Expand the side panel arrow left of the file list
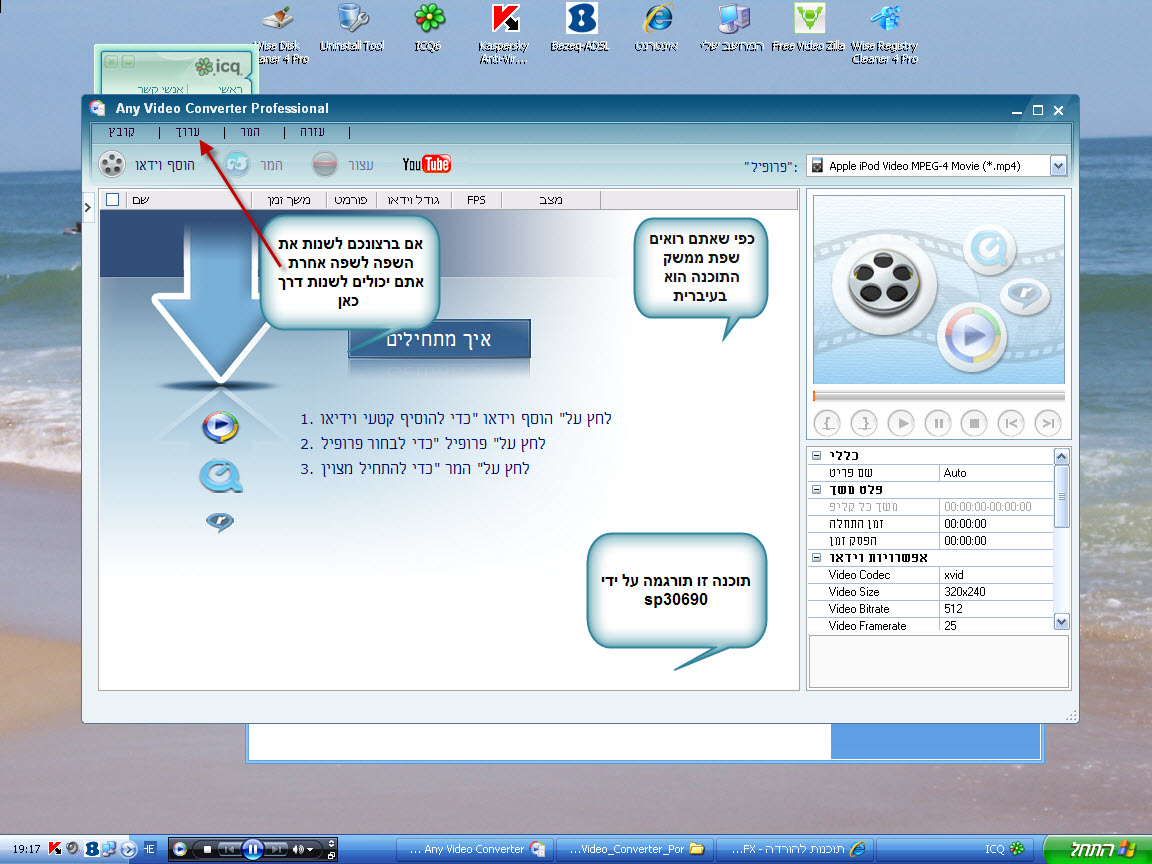The height and width of the screenshot is (864, 1152). [x=88, y=207]
